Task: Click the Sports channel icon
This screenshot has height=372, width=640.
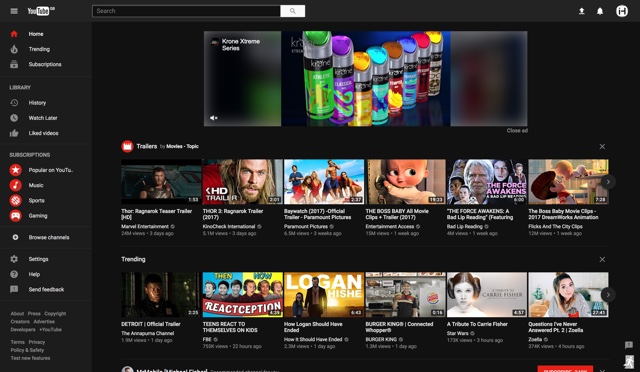Action: (16, 200)
